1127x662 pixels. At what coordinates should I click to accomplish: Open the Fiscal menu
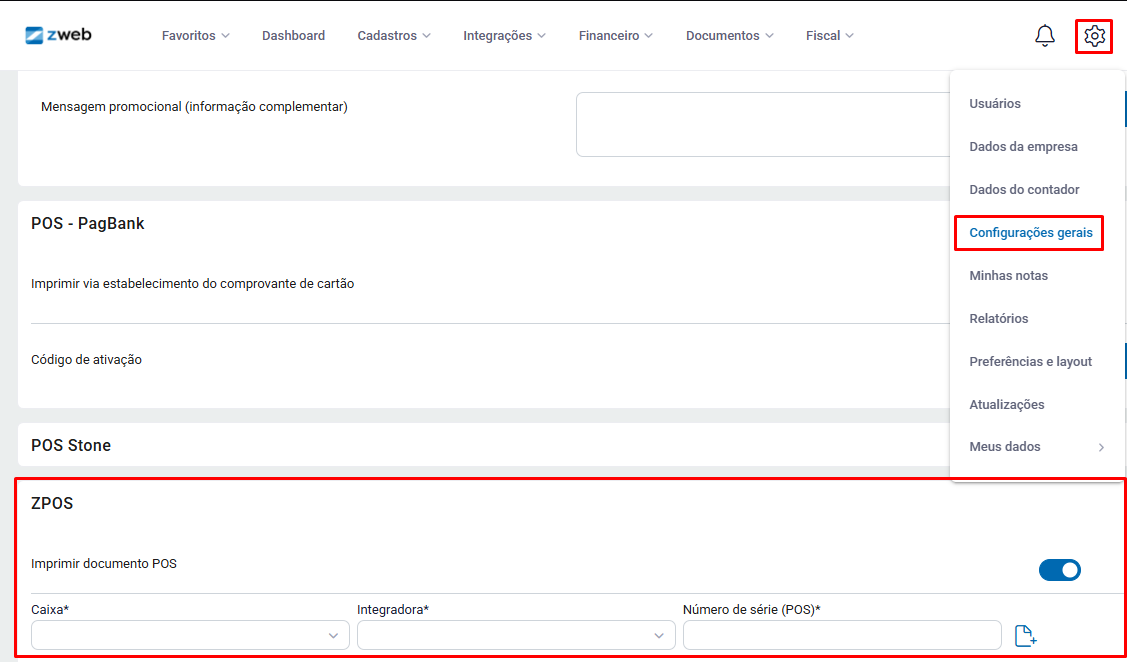[830, 36]
